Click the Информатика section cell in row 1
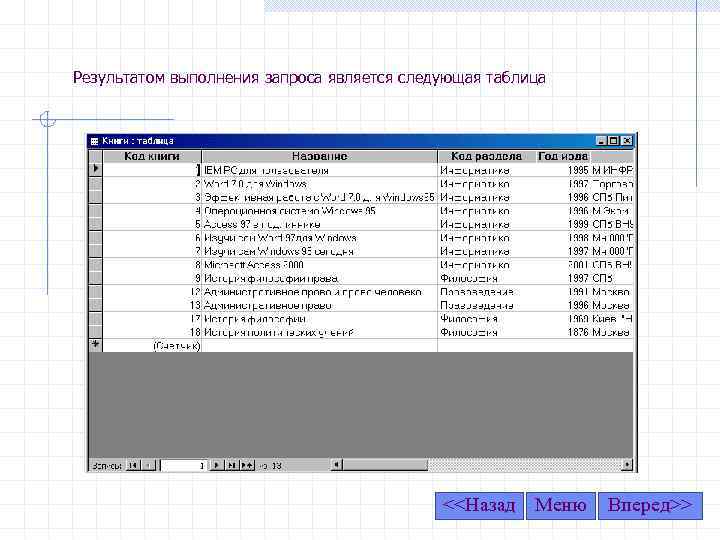The image size is (720, 540). [486, 170]
